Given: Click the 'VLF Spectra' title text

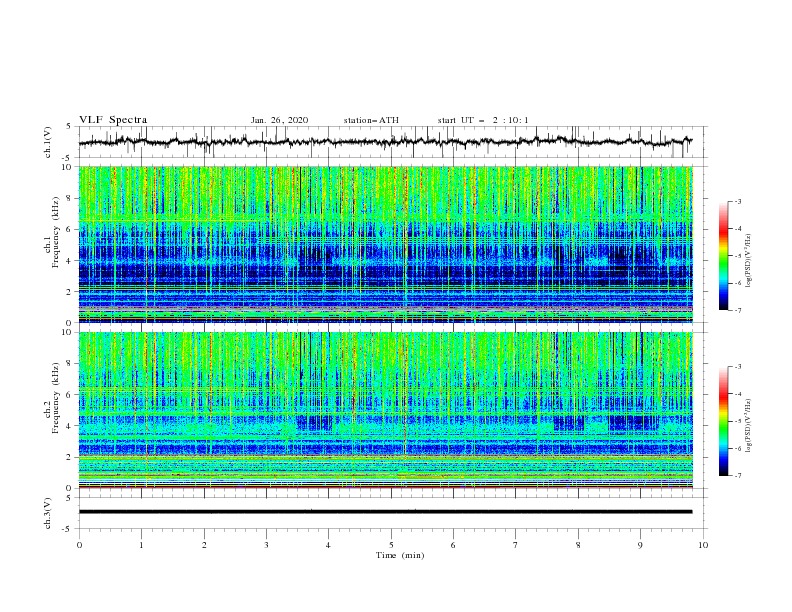Looking at the screenshot, I should point(113,120).
